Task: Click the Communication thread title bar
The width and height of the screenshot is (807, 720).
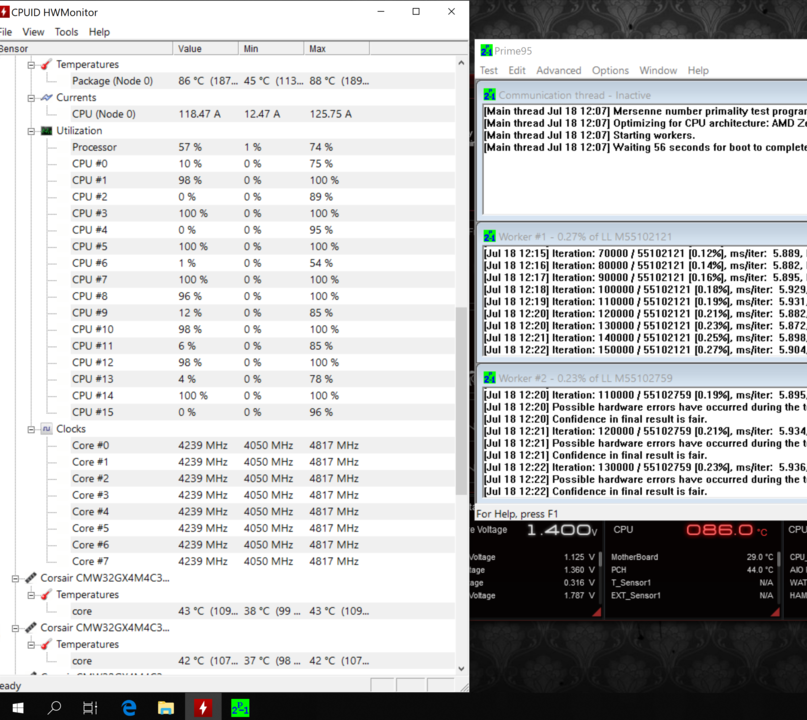Action: [x=644, y=95]
